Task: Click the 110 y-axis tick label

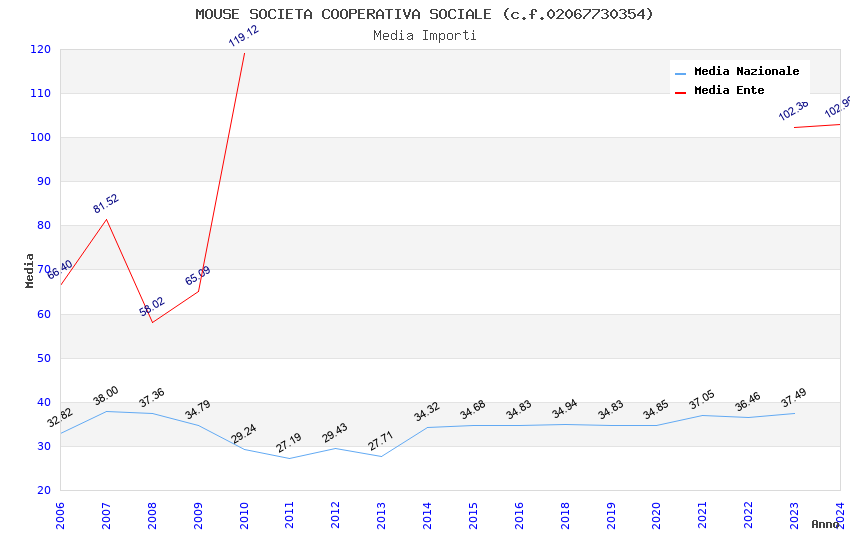Action: [x=41, y=93]
